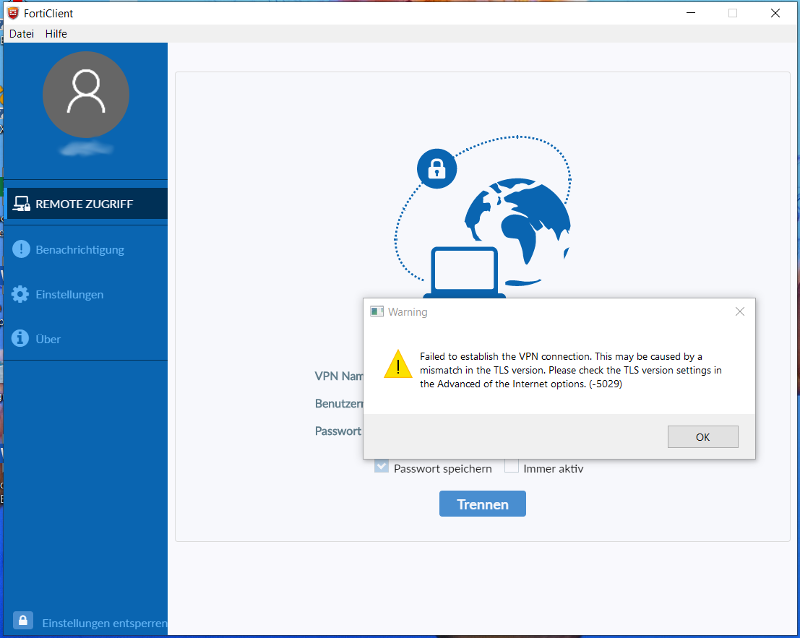
Task: Select Remote Zugriff in sidebar
Action: click(x=86, y=204)
